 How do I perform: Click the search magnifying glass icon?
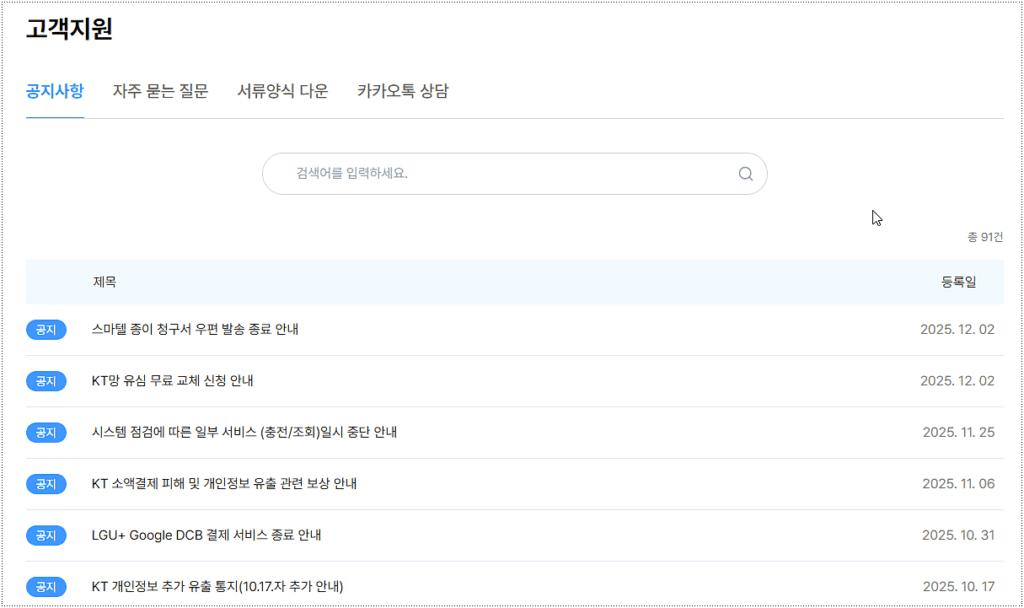pos(745,173)
